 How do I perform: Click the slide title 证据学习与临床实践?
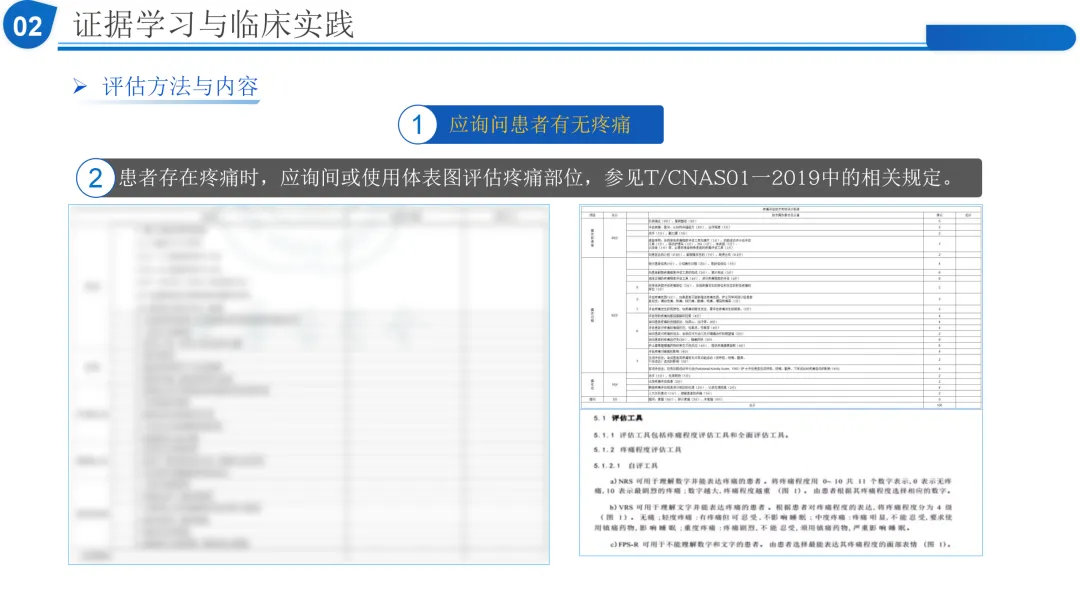coord(214,25)
